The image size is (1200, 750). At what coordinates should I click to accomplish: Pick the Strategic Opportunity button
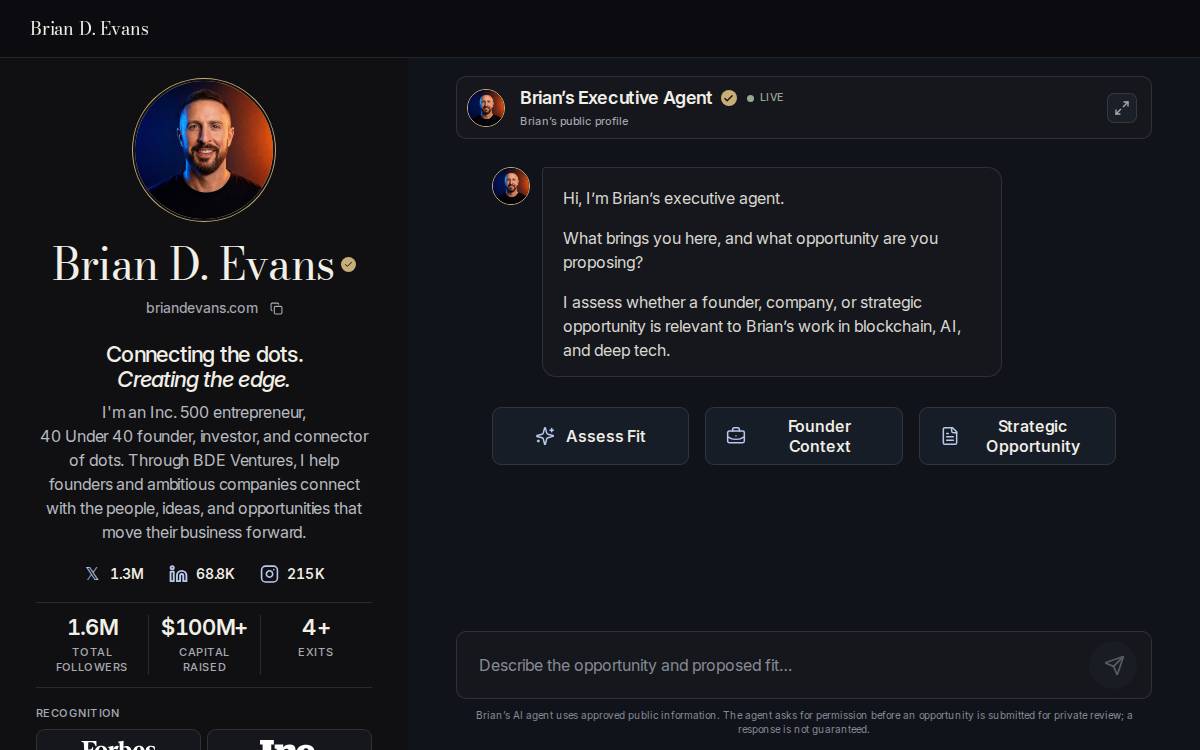coord(1017,436)
